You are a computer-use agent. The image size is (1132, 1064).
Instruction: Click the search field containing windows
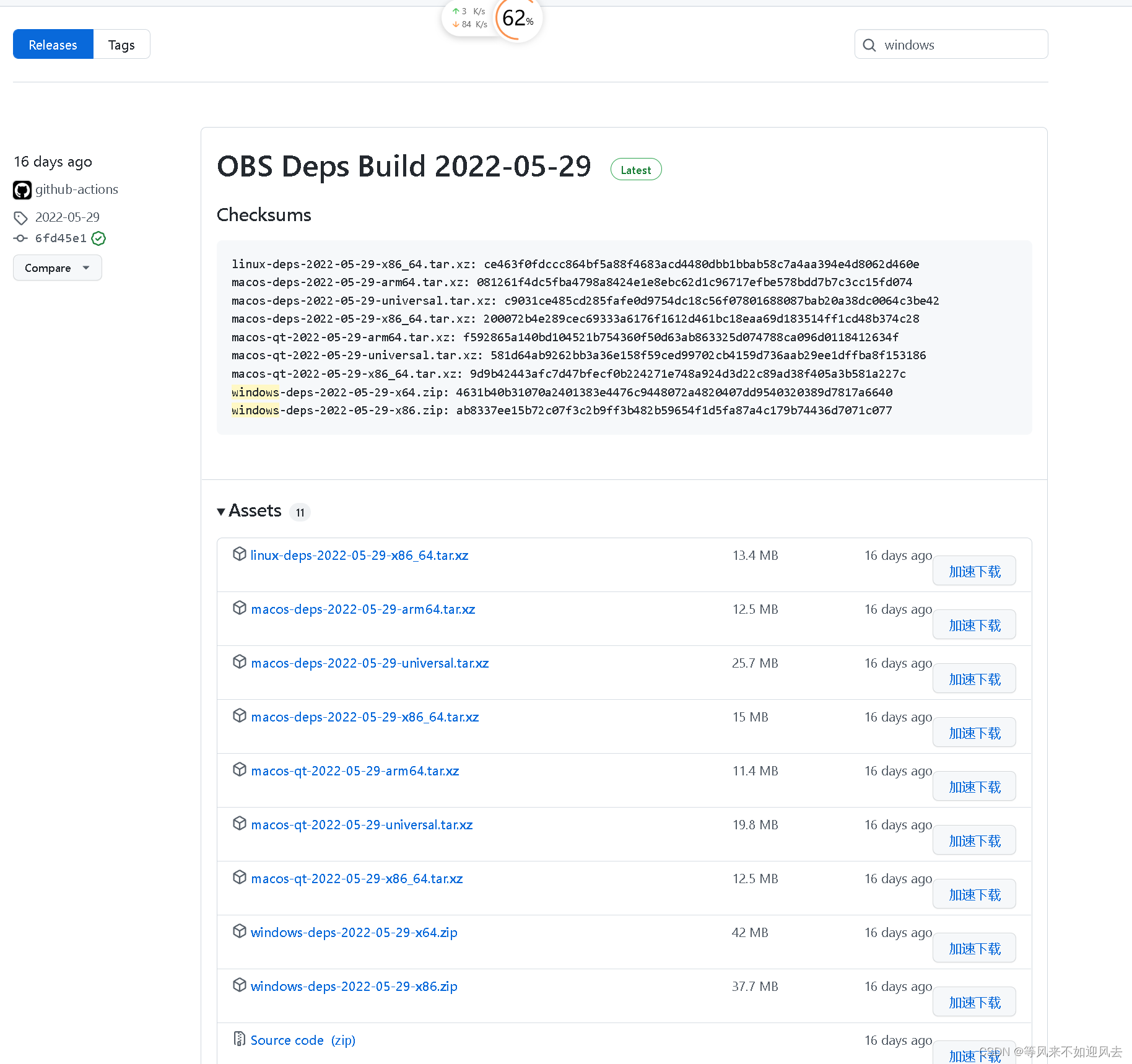tap(954, 45)
